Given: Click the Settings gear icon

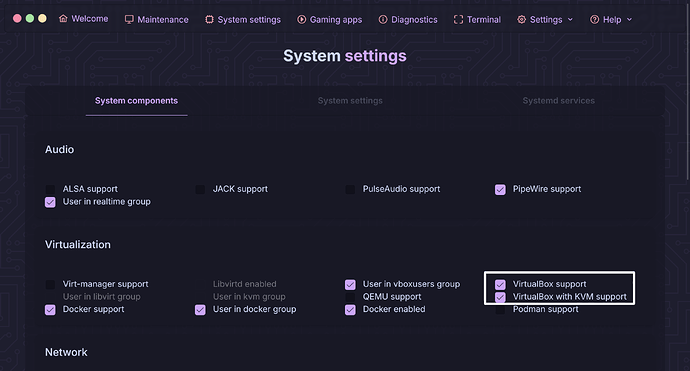Looking at the screenshot, I should click(x=521, y=19).
